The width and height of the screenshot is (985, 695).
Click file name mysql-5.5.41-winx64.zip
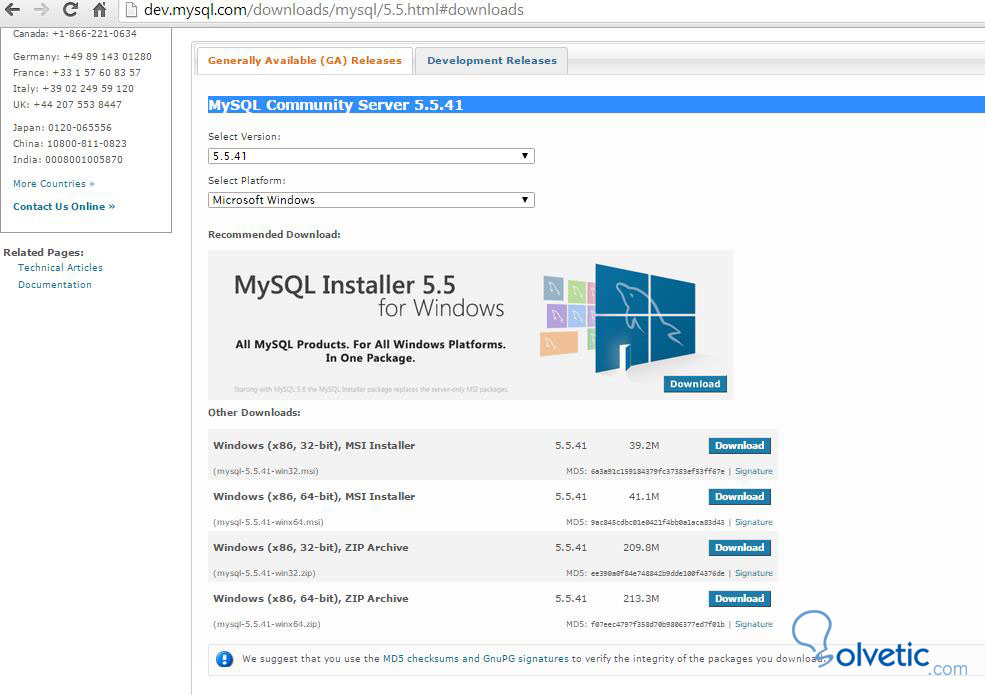tap(267, 624)
